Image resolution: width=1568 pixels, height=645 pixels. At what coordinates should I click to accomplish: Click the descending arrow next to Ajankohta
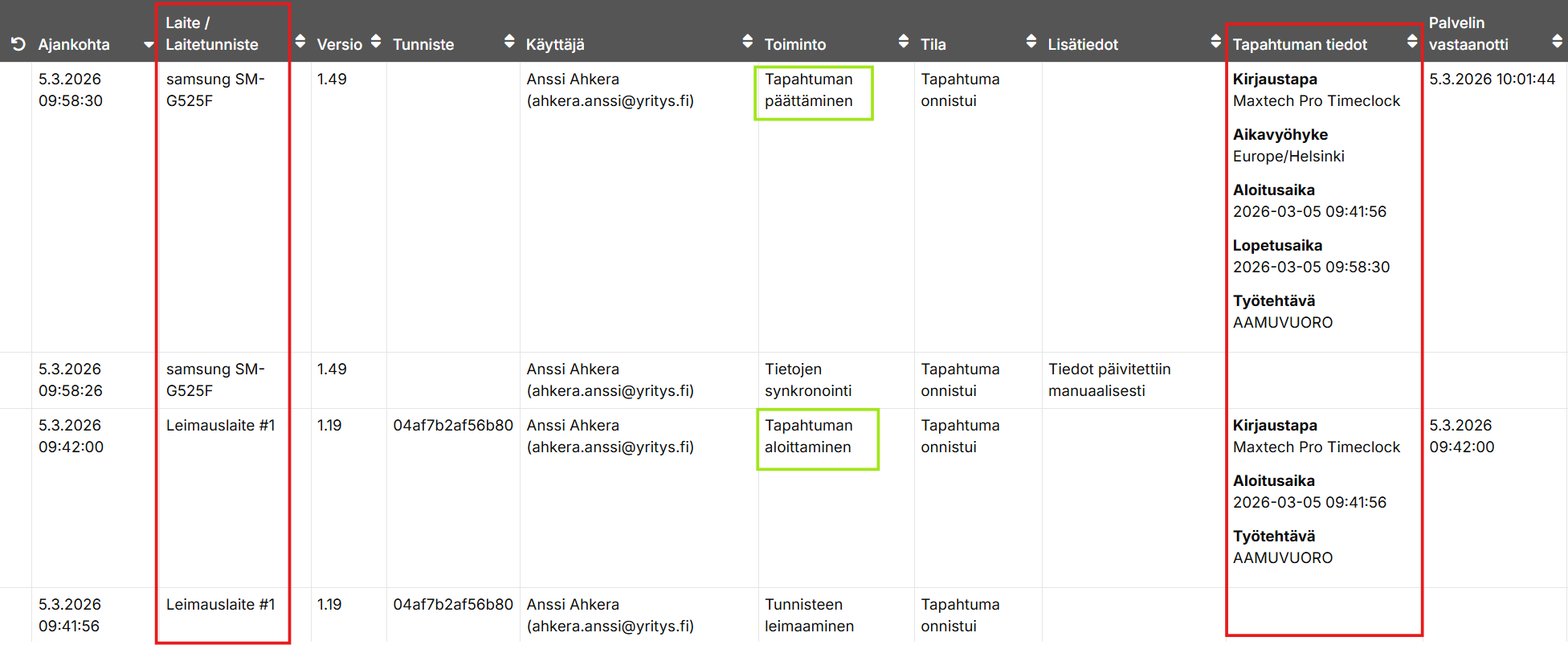(x=148, y=45)
